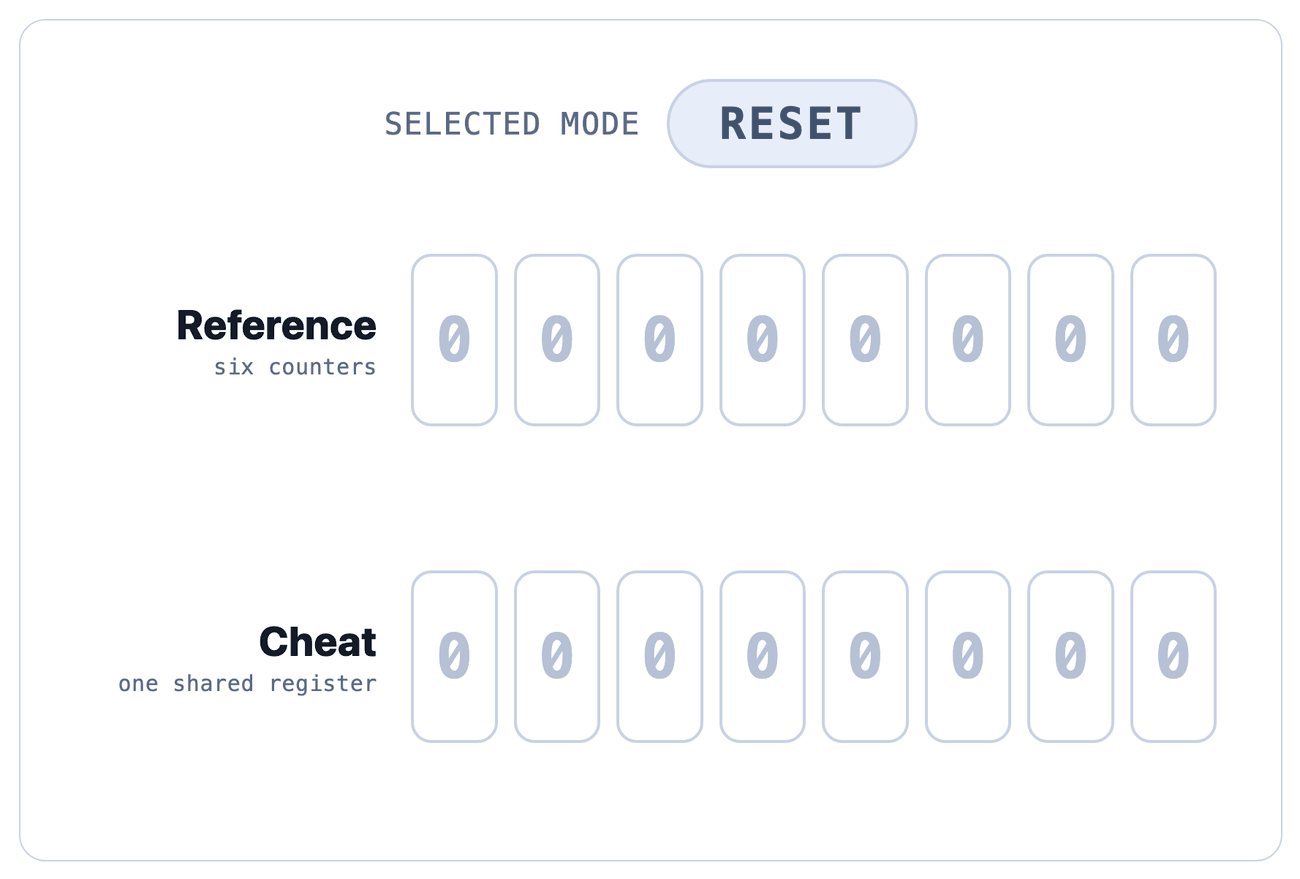Click the RESET mode pill
This screenshot has height=879, width=1300.
792,124
